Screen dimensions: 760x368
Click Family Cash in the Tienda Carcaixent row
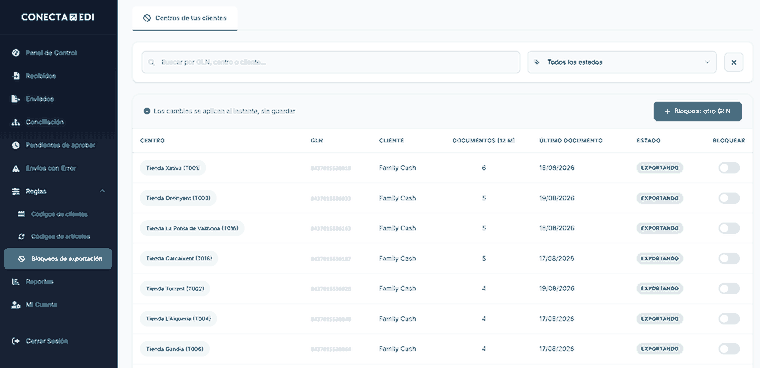click(x=397, y=258)
